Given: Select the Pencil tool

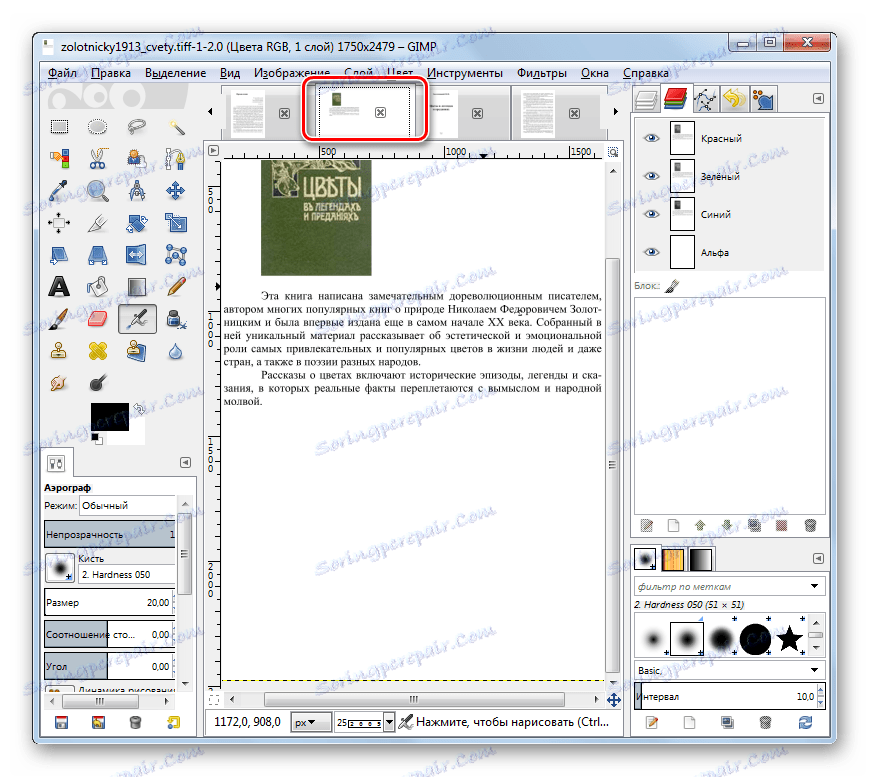Looking at the screenshot, I should coord(176,287).
